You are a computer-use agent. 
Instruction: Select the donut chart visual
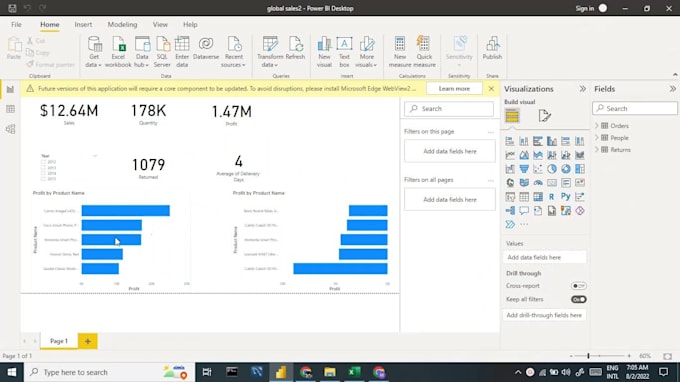[x=566, y=169]
